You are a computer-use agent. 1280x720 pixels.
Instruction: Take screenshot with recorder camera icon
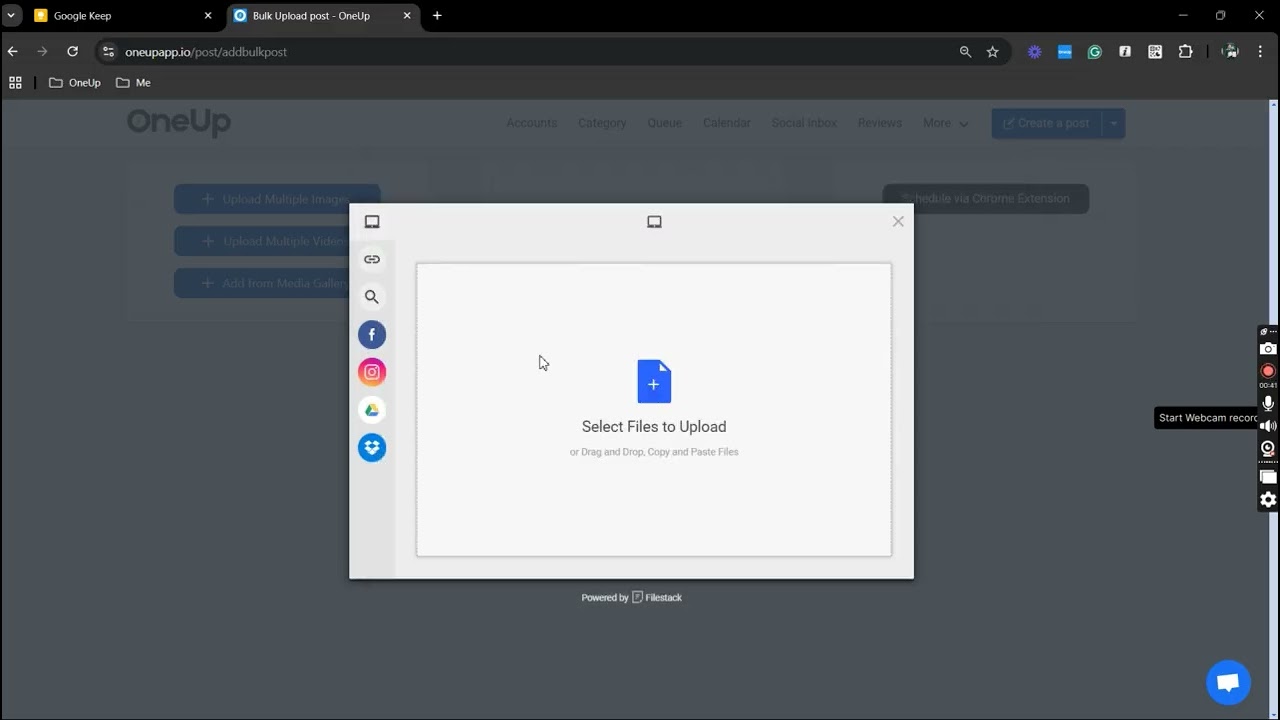(x=1268, y=348)
